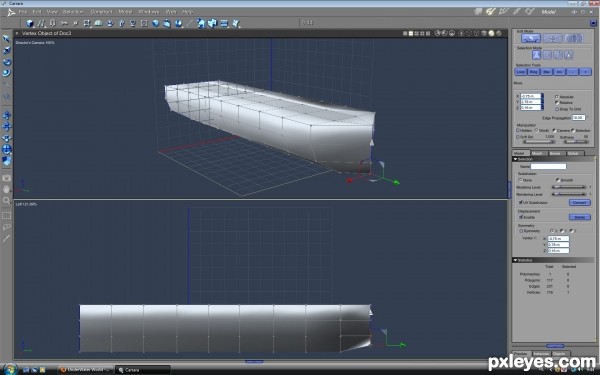Select the Relative radio button

(557, 103)
